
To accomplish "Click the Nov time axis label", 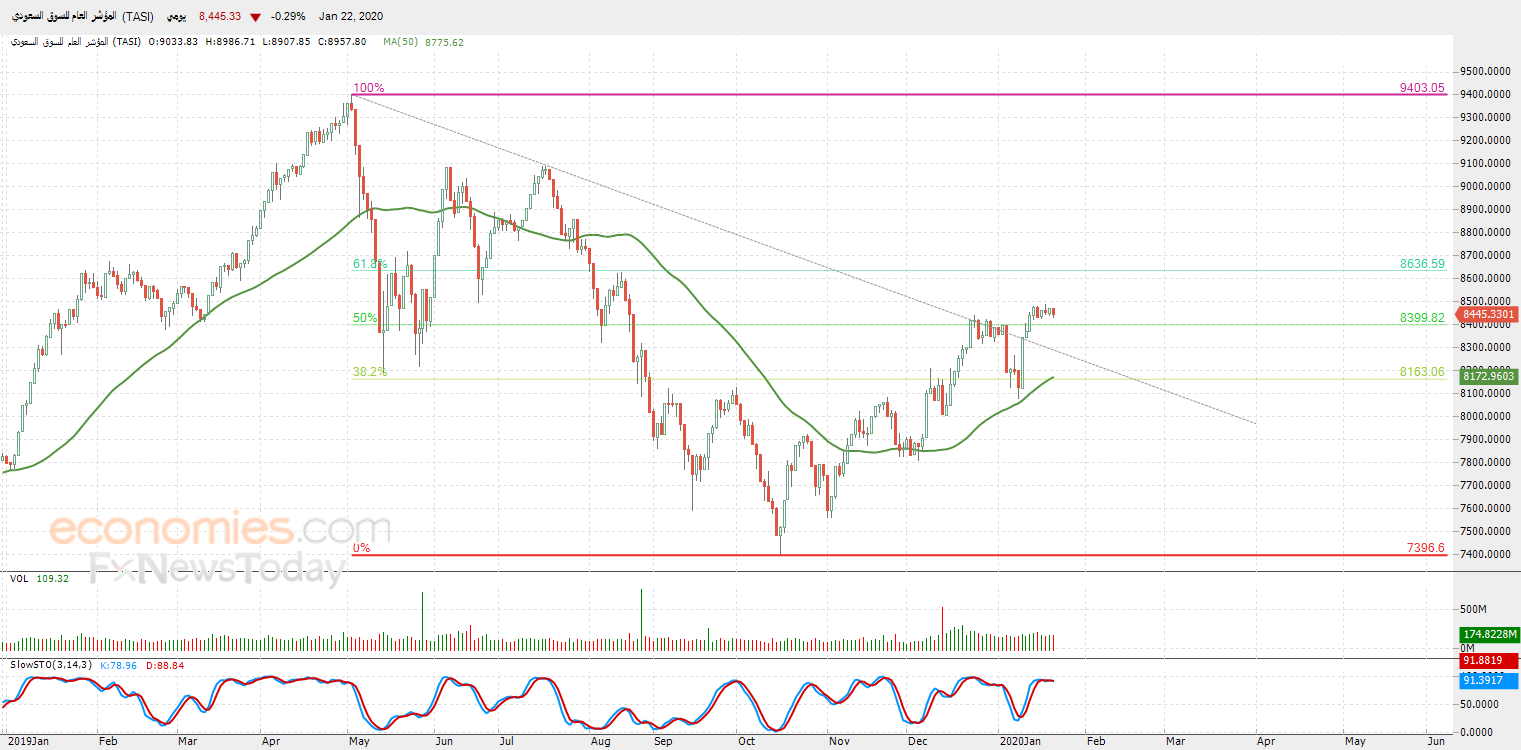I will 839,741.
